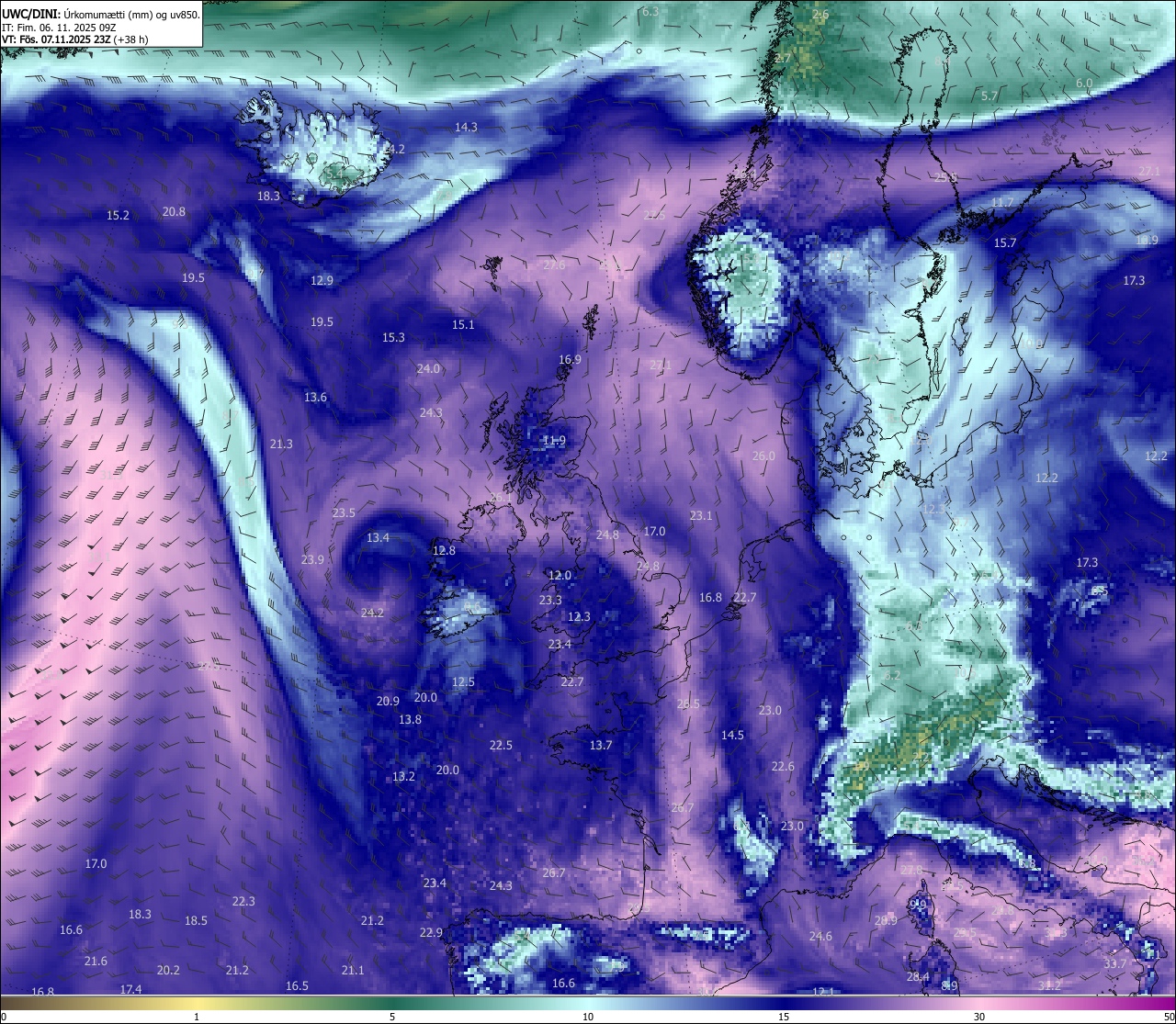Screen dimensions: 1176x1024
Task: Click the 33.7 value label
Action: pyautogui.click(x=1114, y=963)
